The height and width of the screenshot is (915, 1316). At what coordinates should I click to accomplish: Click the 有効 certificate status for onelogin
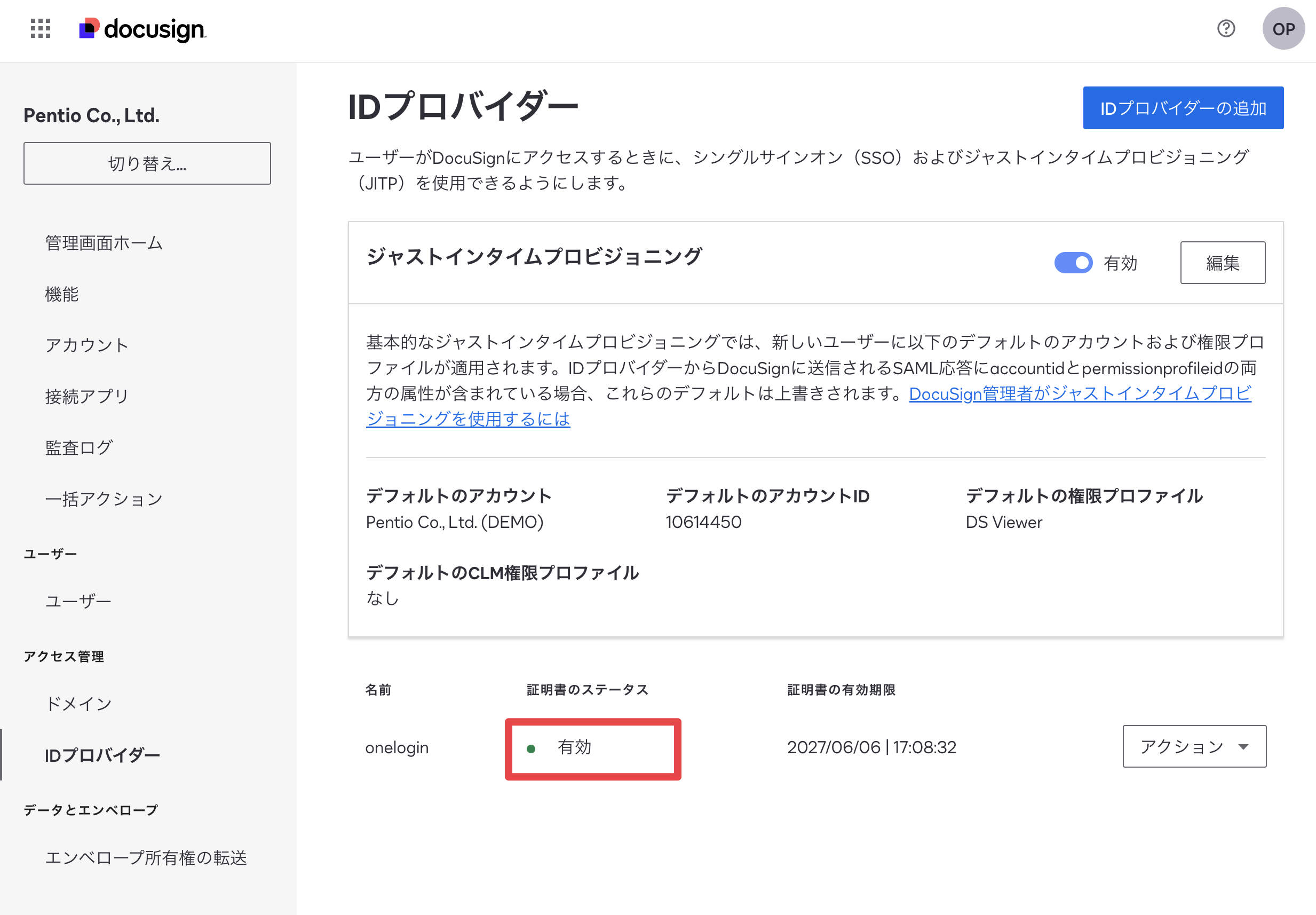tap(574, 747)
